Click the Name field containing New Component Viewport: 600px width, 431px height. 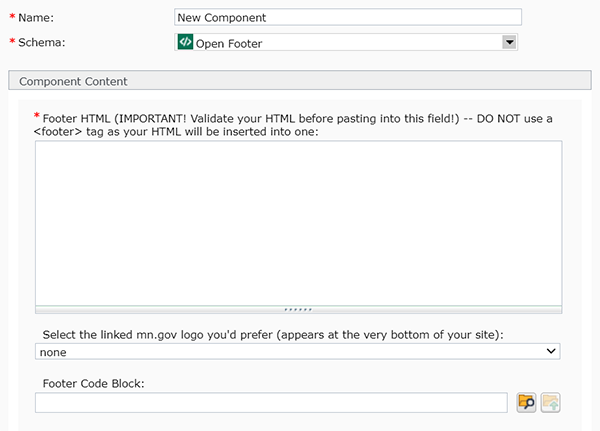point(347,17)
